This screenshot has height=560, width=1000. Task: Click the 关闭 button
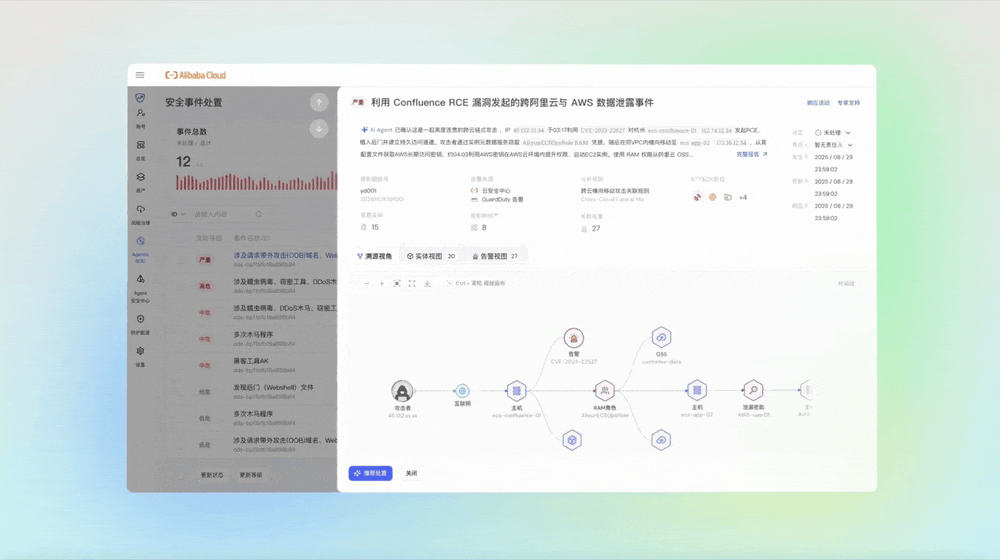coord(411,473)
